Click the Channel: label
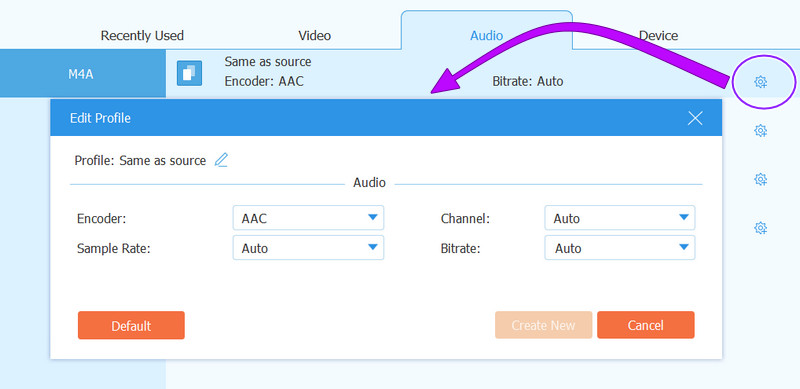Screen dimensions: 800x389 (465, 218)
